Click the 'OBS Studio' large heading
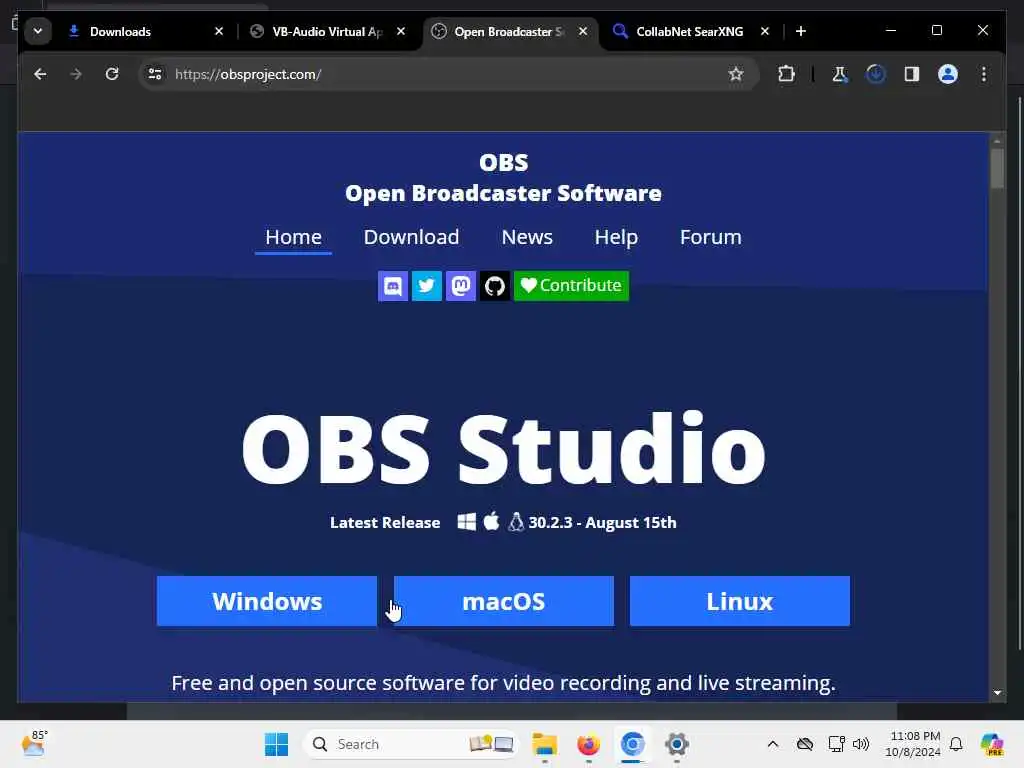 point(504,449)
